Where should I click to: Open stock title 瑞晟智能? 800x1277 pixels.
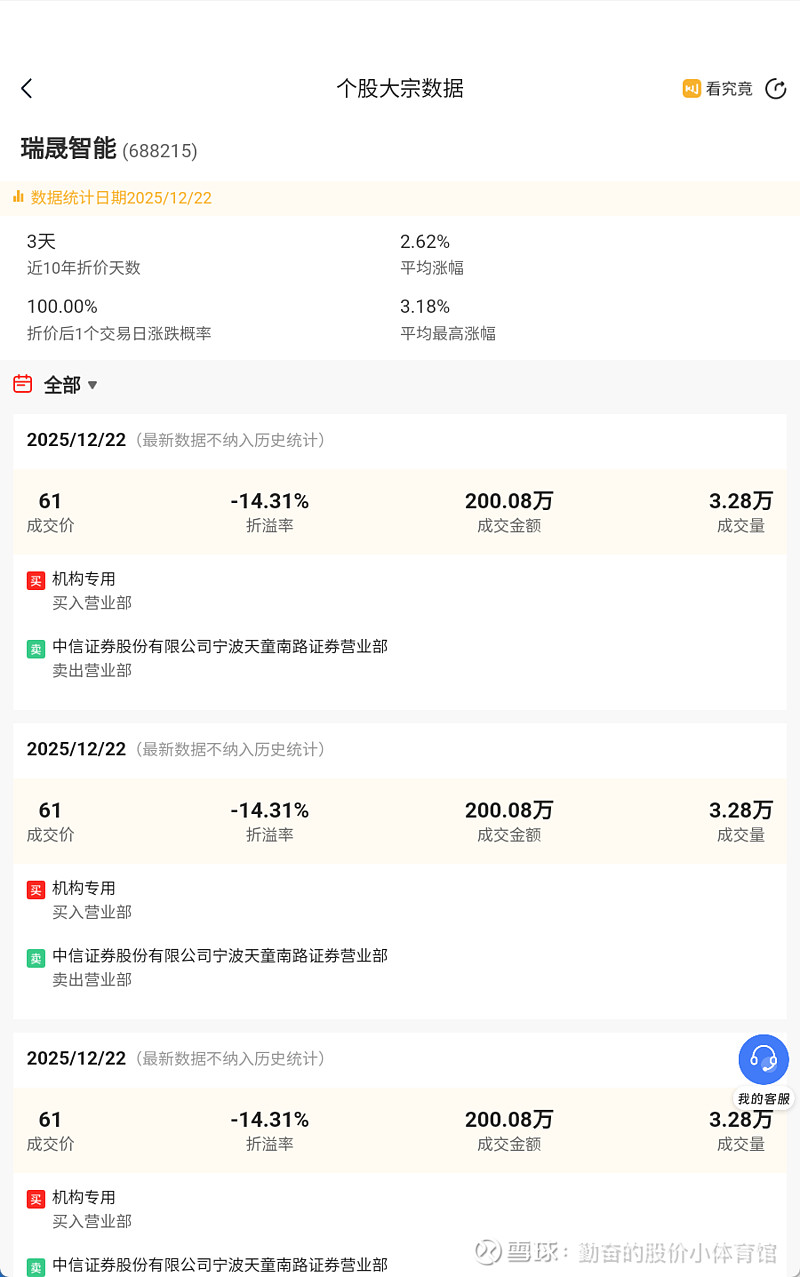click(x=69, y=149)
